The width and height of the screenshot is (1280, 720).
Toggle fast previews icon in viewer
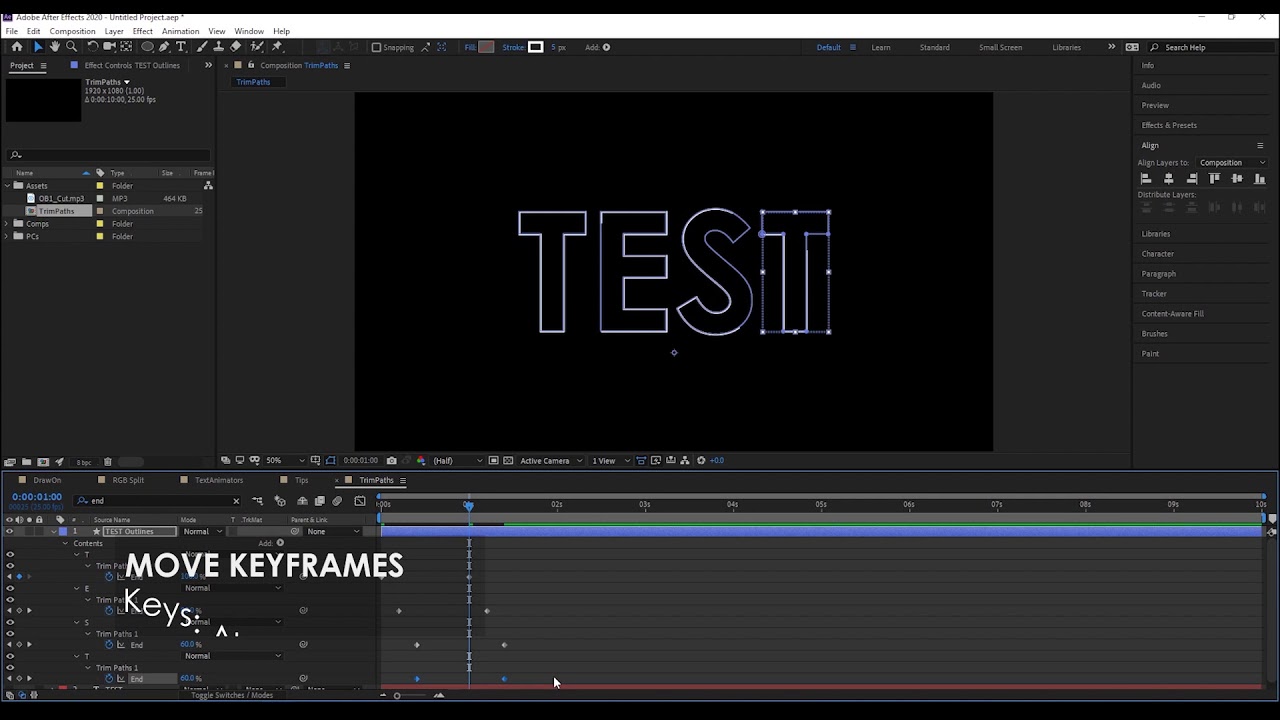pos(655,461)
